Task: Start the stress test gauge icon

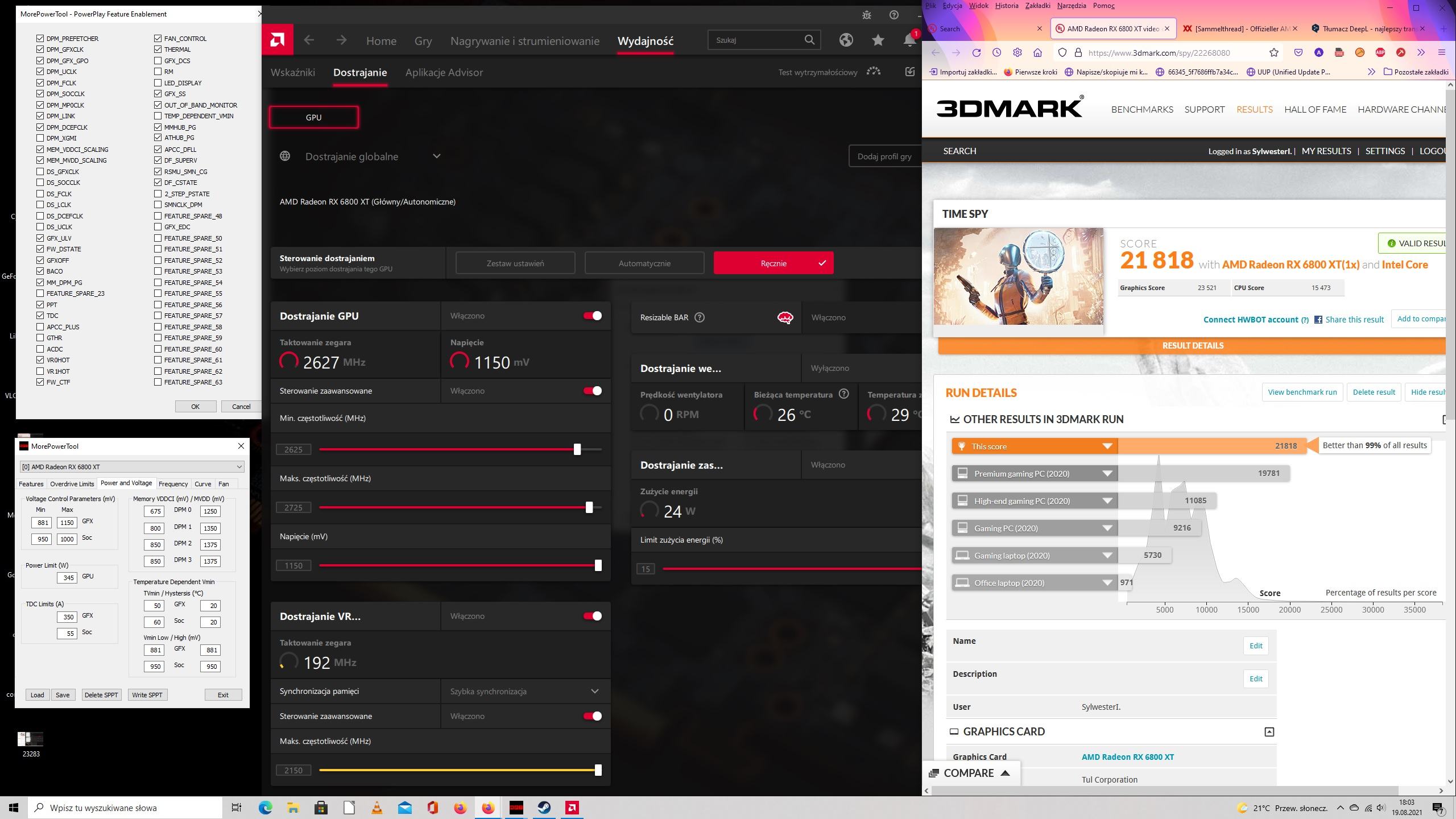Action: [x=874, y=72]
